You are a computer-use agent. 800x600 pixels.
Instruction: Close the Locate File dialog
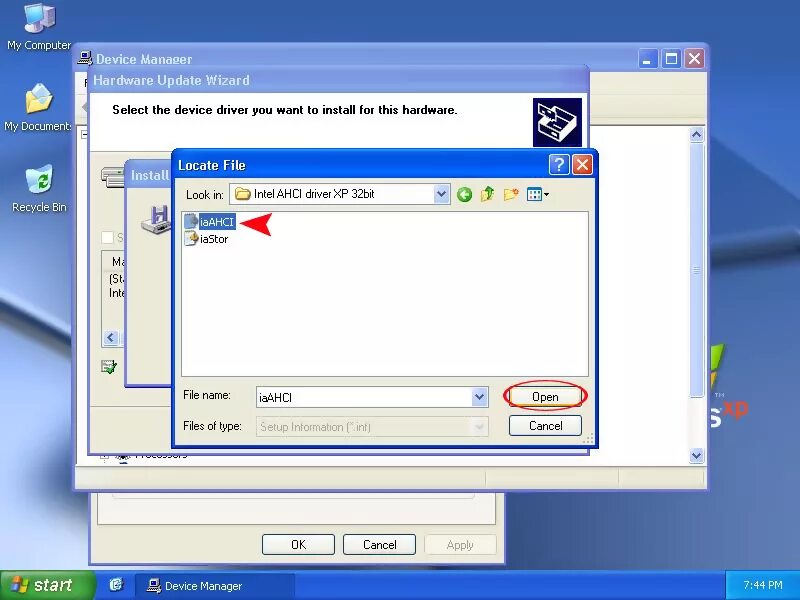point(582,165)
